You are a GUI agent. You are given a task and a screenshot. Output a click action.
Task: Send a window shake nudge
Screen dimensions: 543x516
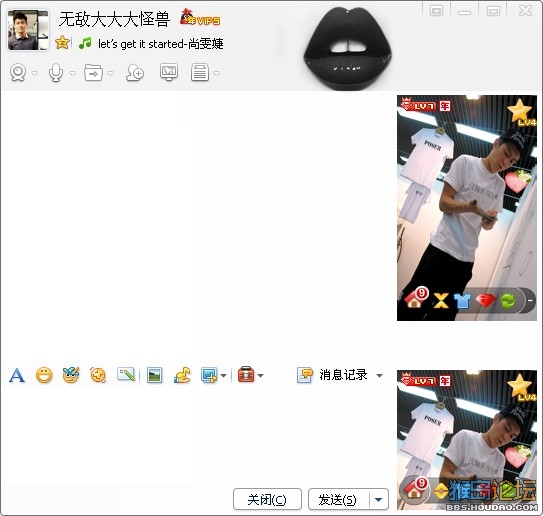click(x=98, y=375)
